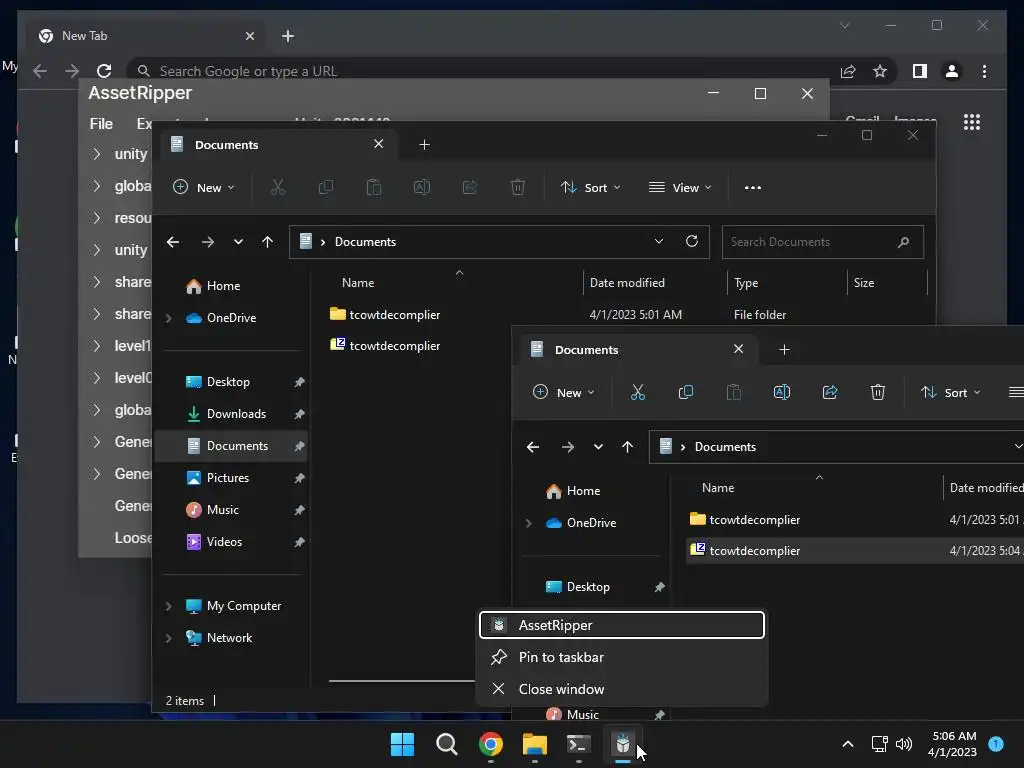Expand address bar history in back Explorer
Screen dimensions: 1024x768
[659, 242]
